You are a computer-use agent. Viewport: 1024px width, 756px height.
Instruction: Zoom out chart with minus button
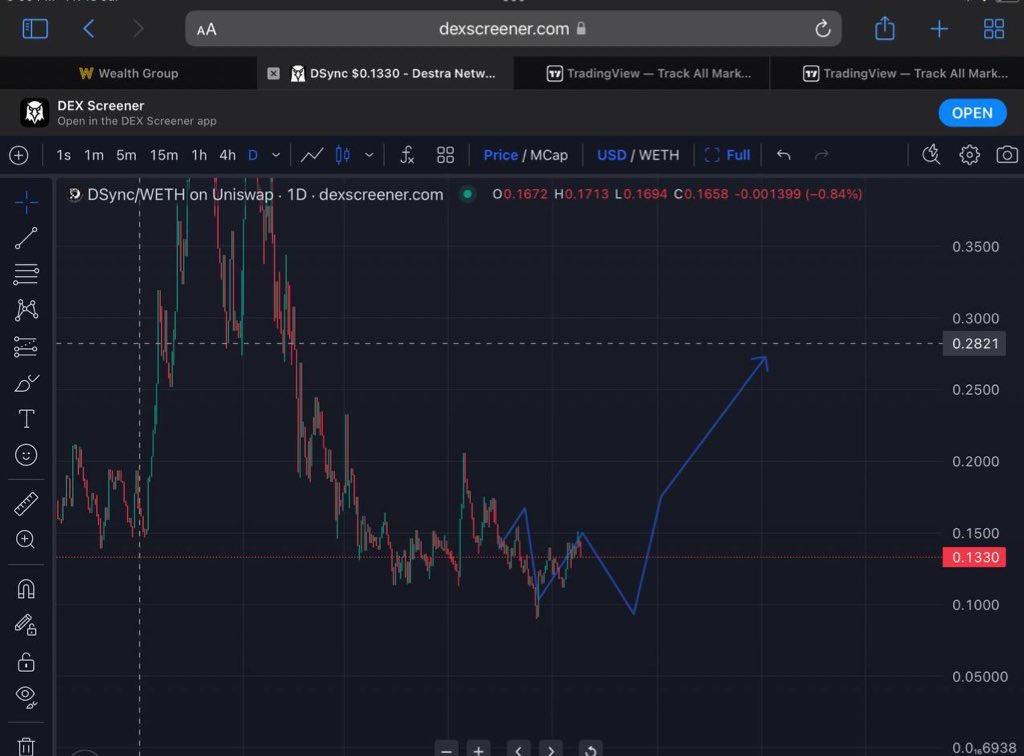tap(446, 749)
